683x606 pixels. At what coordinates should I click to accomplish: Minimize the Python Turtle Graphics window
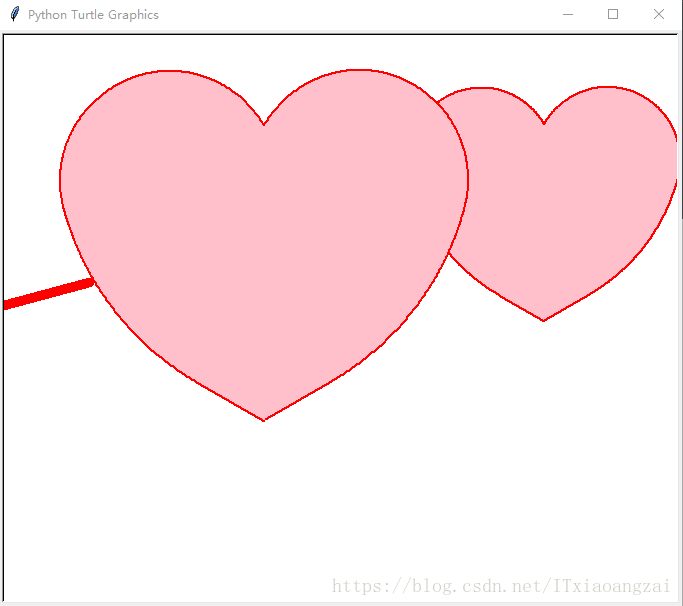point(568,14)
